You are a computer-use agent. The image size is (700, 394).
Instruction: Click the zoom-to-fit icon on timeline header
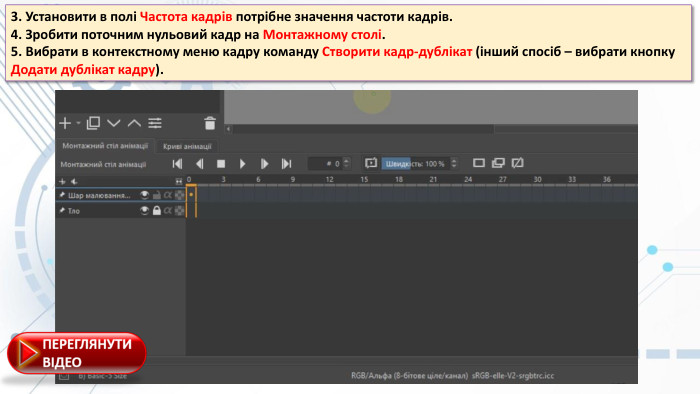(x=179, y=181)
